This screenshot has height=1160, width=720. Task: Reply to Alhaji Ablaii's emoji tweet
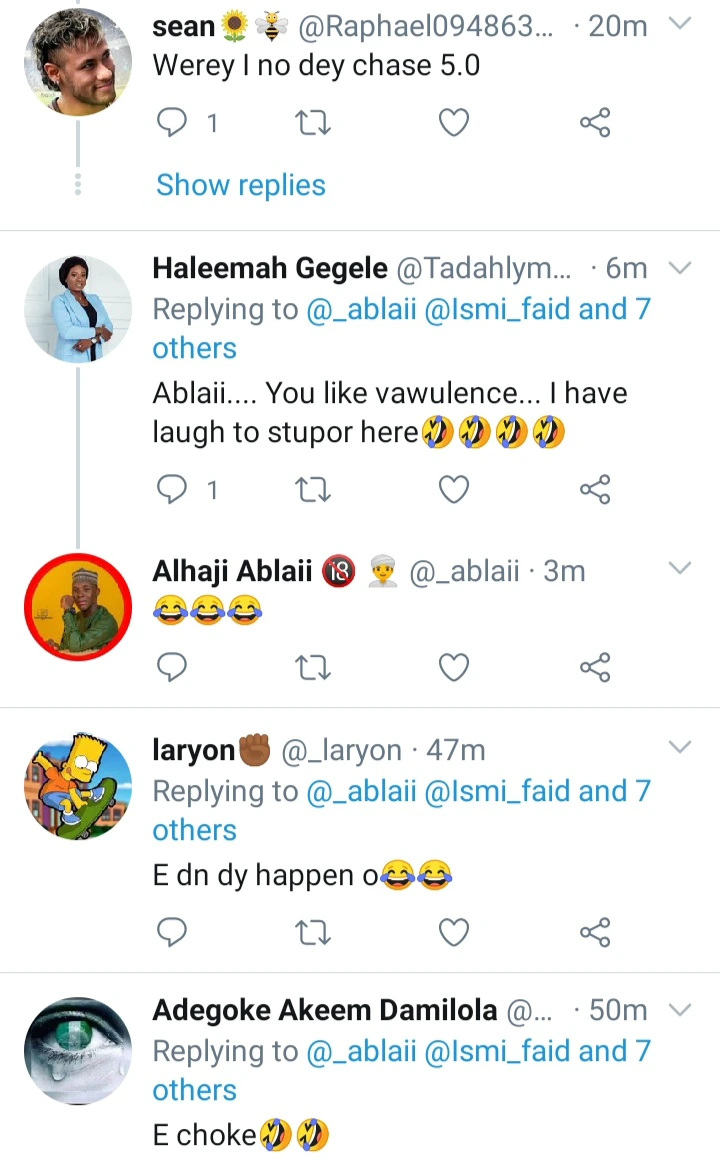173,667
